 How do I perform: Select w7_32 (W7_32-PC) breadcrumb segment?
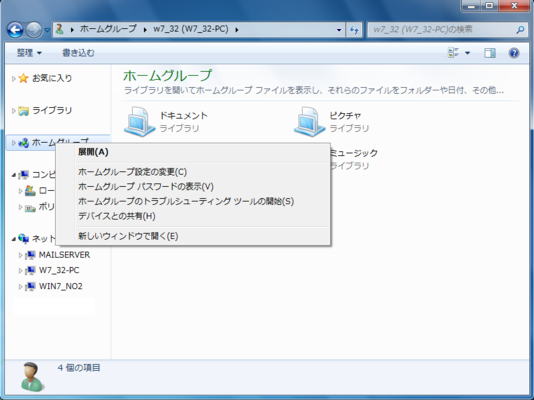(191, 29)
